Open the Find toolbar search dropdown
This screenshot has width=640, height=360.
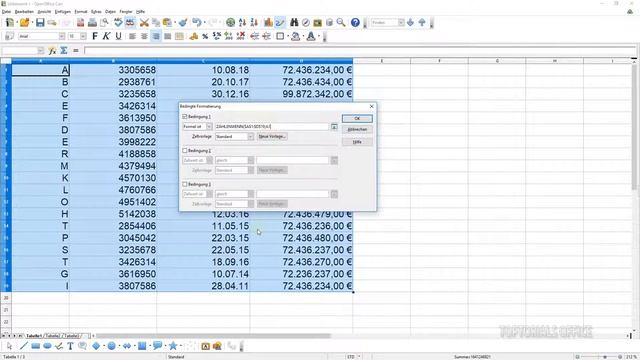point(401,22)
